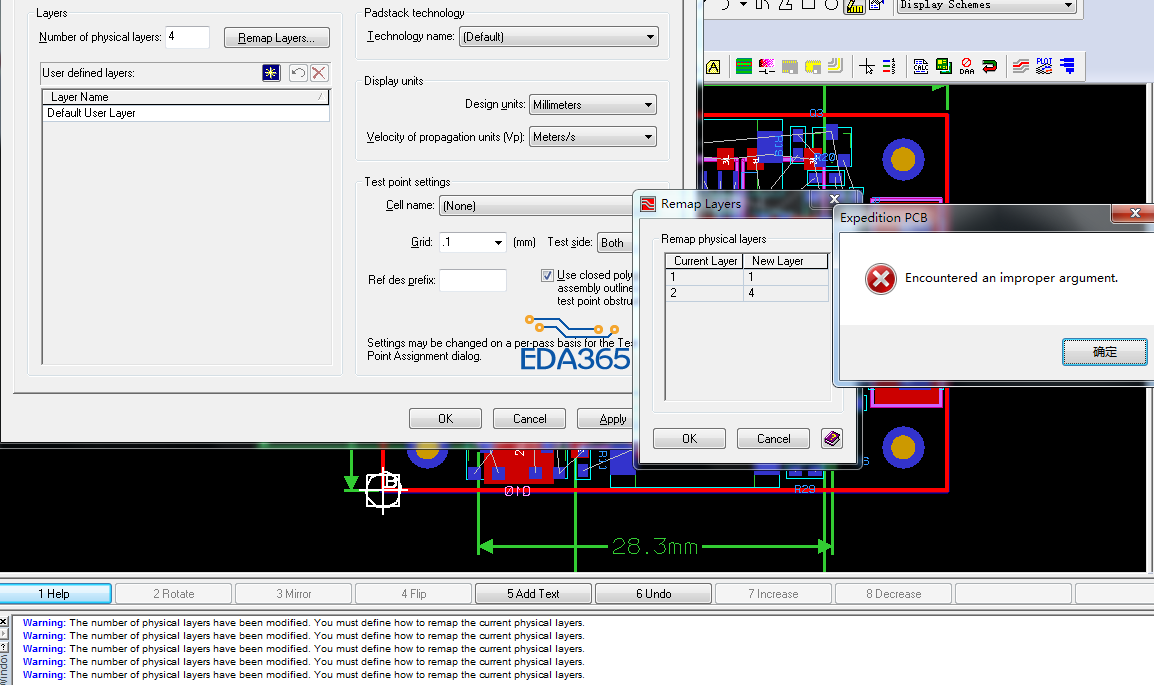Screen dimensions: 1154x685
Task: Click undo icon for user defined layers
Action: point(298,73)
